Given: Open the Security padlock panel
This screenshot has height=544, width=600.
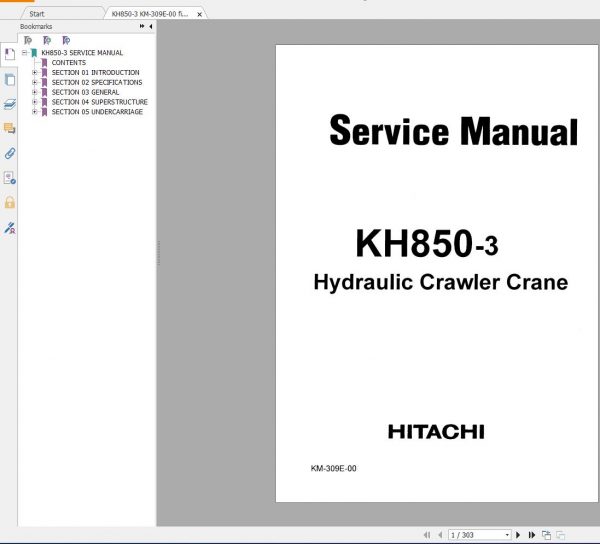Looking at the screenshot, I should click(10, 202).
